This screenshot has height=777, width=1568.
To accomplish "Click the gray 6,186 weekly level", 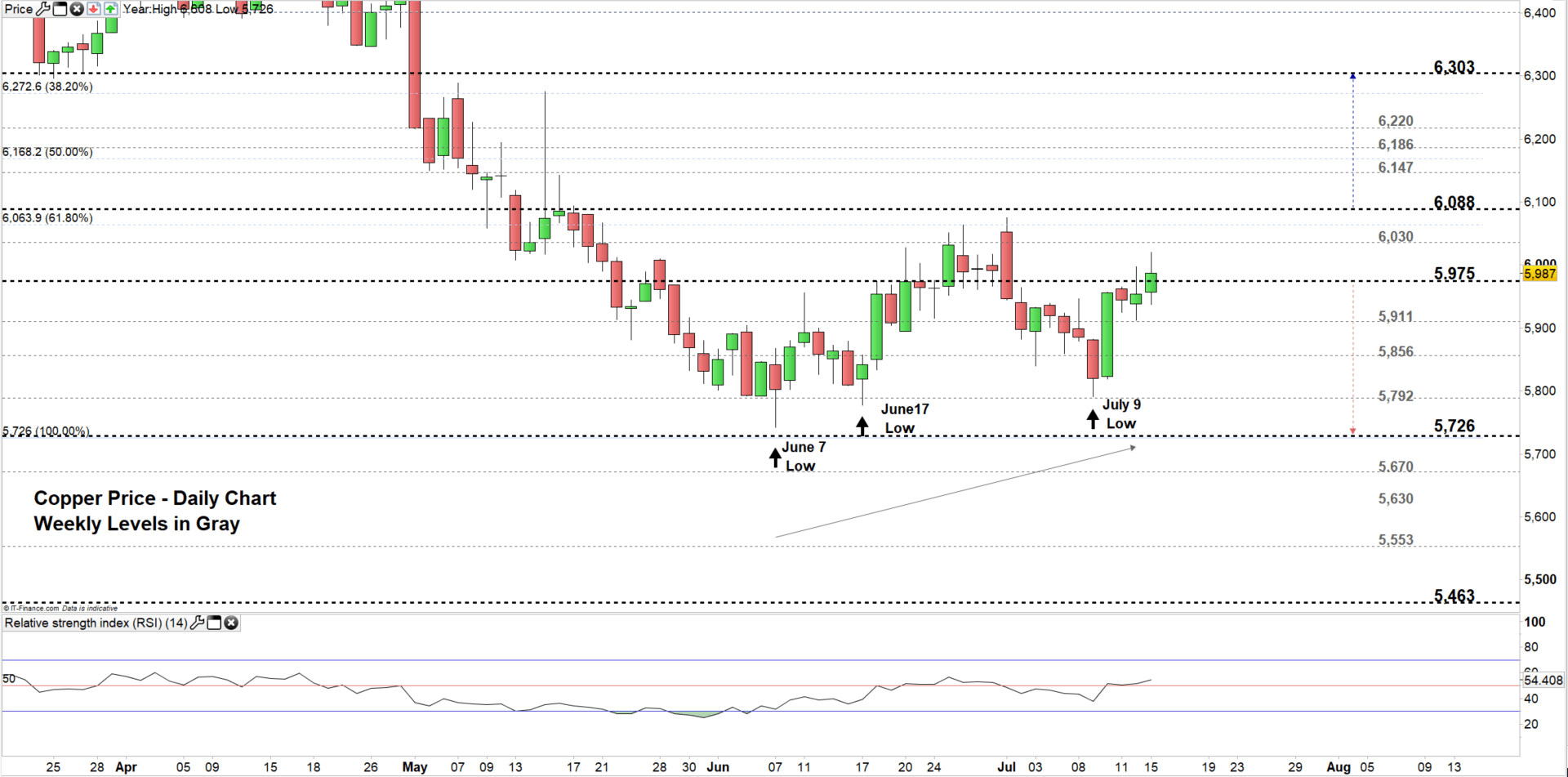I will (x=1396, y=145).
